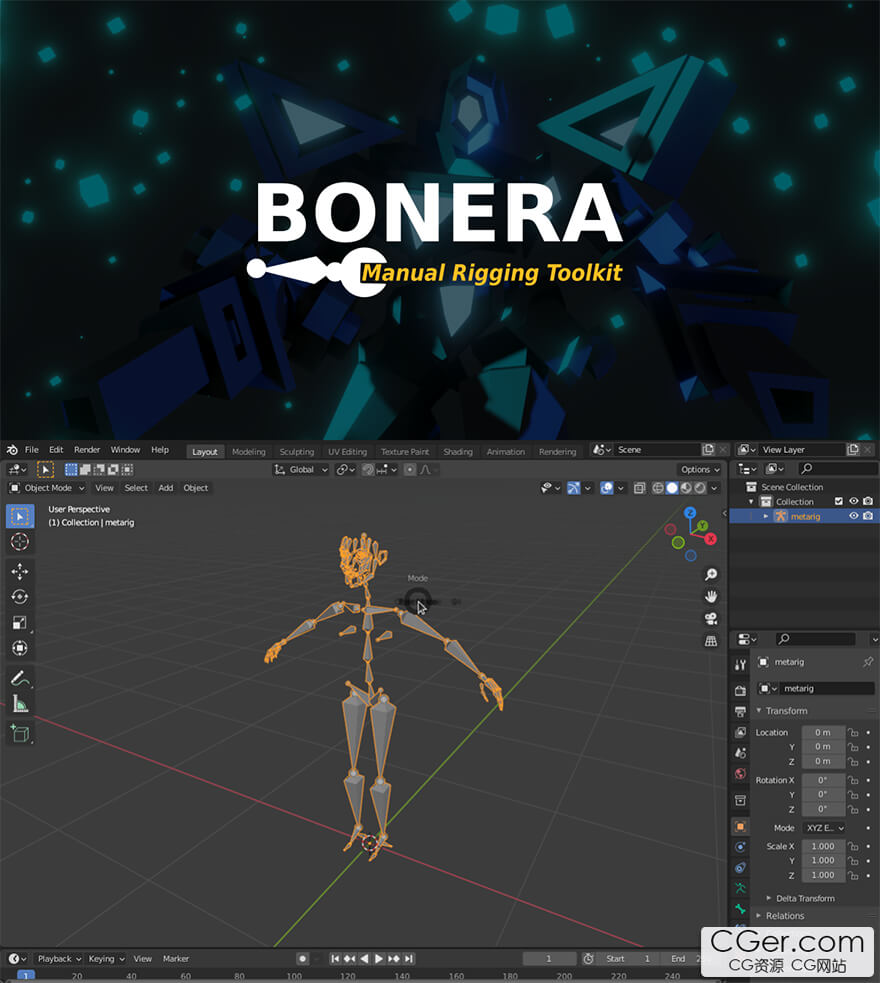This screenshot has width=880, height=983.
Task: Click the Blender logo menu icon
Action: click(x=12, y=449)
